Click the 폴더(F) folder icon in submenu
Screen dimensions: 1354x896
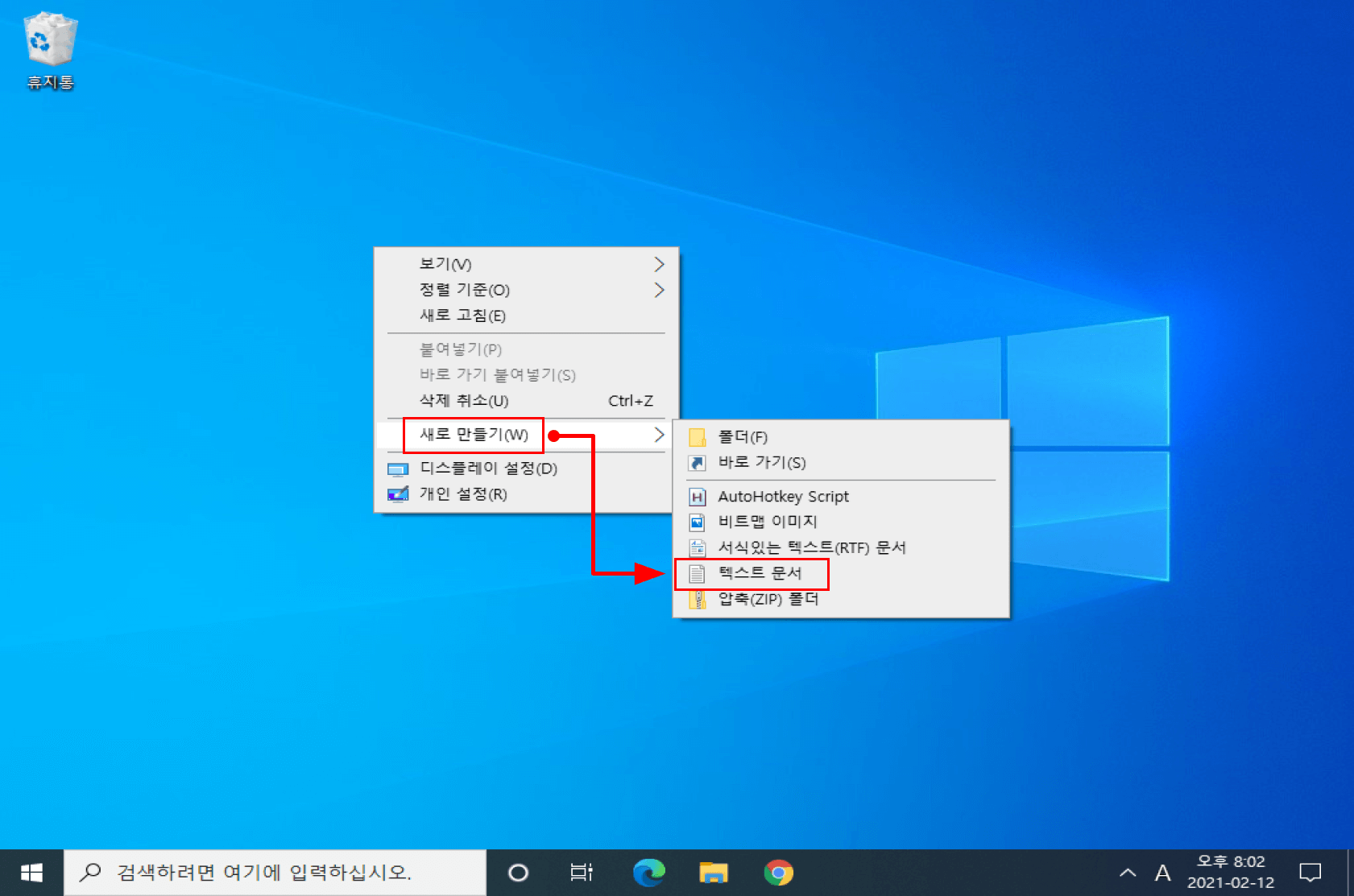click(698, 437)
